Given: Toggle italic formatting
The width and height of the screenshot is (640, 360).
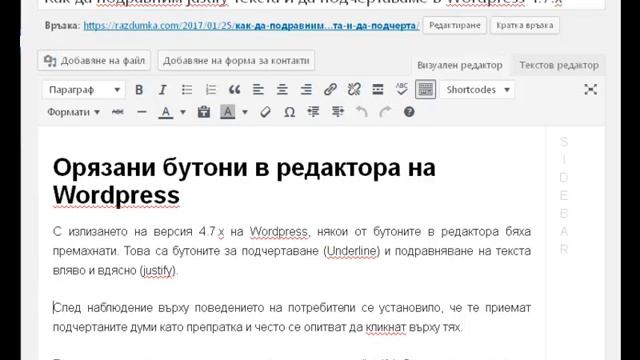Looking at the screenshot, I should click(x=162, y=90).
